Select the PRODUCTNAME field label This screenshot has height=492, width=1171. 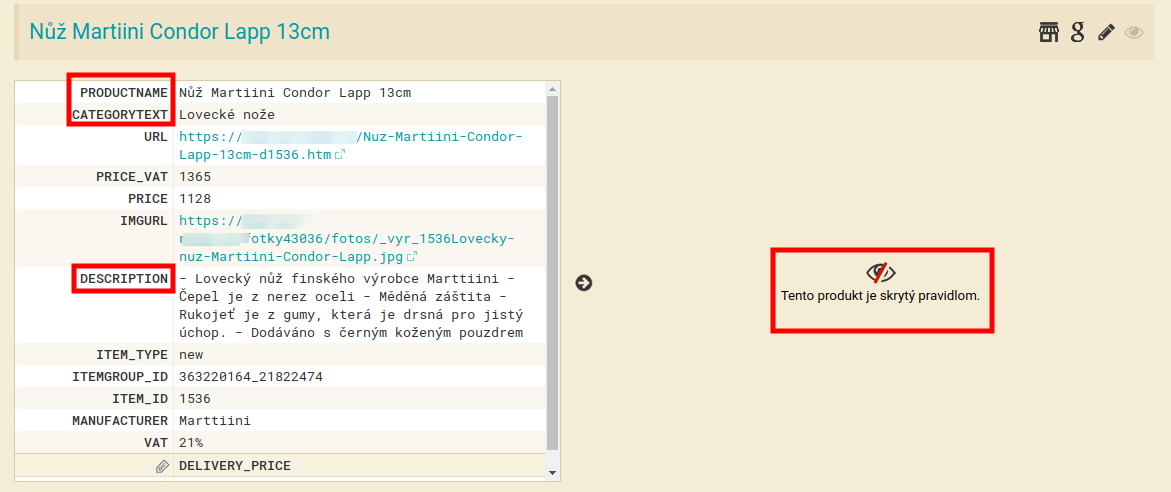coord(124,93)
